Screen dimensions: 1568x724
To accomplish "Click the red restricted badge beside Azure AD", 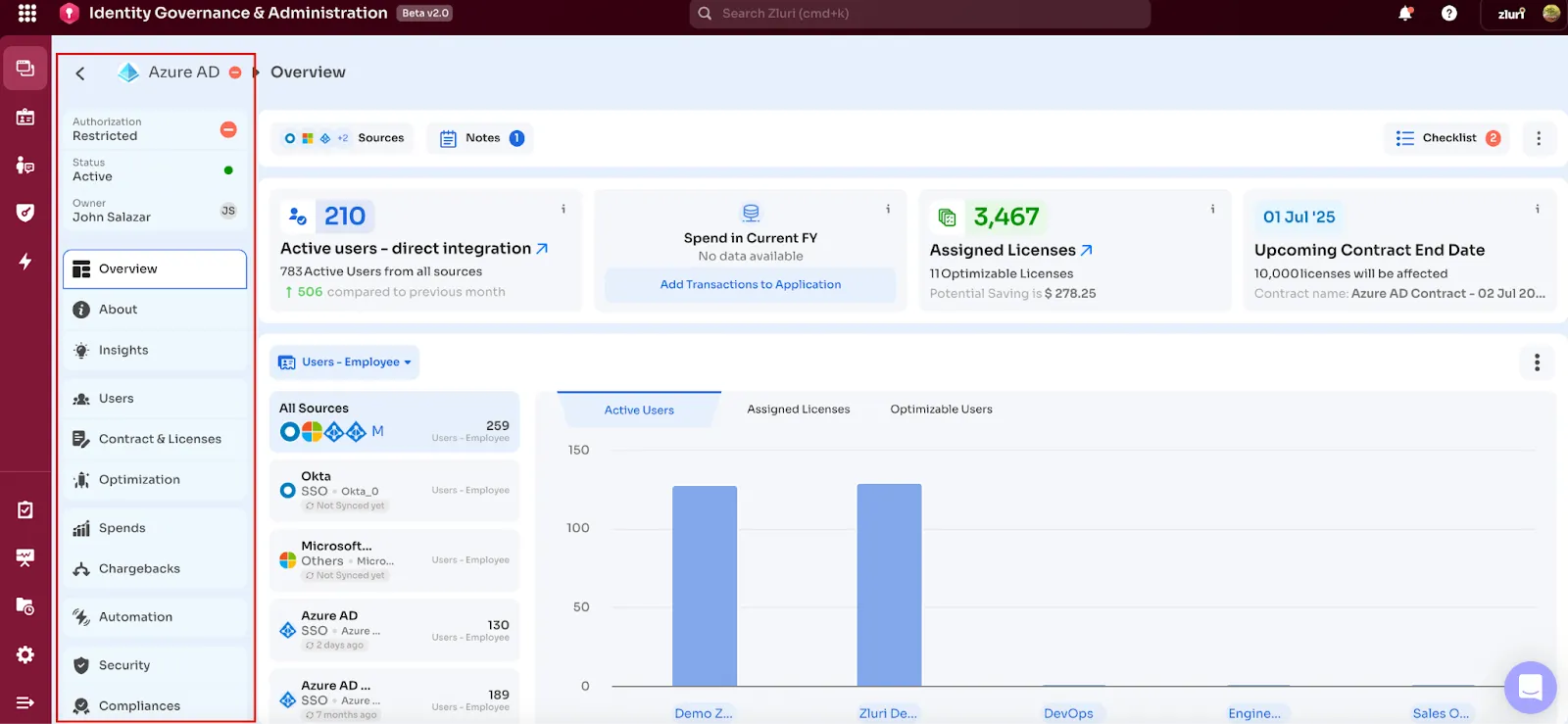I will (x=235, y=72).
